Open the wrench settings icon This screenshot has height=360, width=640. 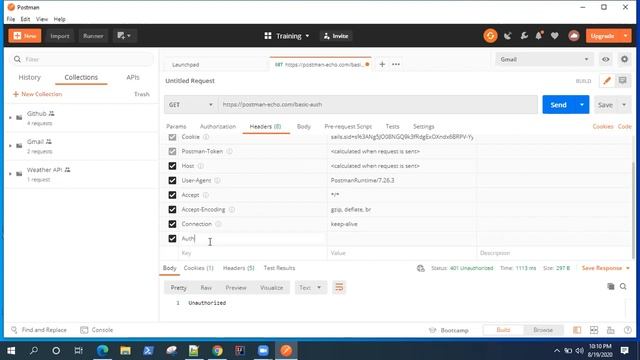click(524, 36)
